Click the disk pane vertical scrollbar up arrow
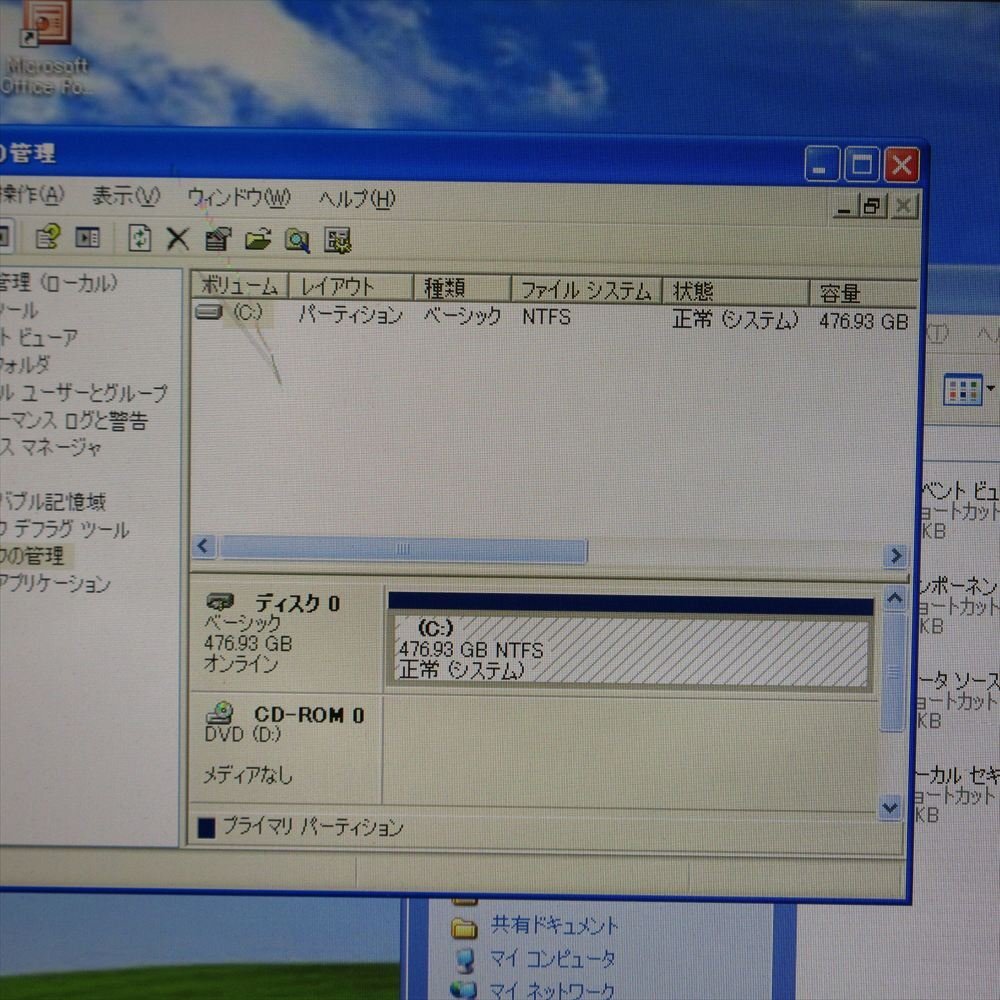The width and height of the screenshot is (1000, 1000). coord(894,598)
